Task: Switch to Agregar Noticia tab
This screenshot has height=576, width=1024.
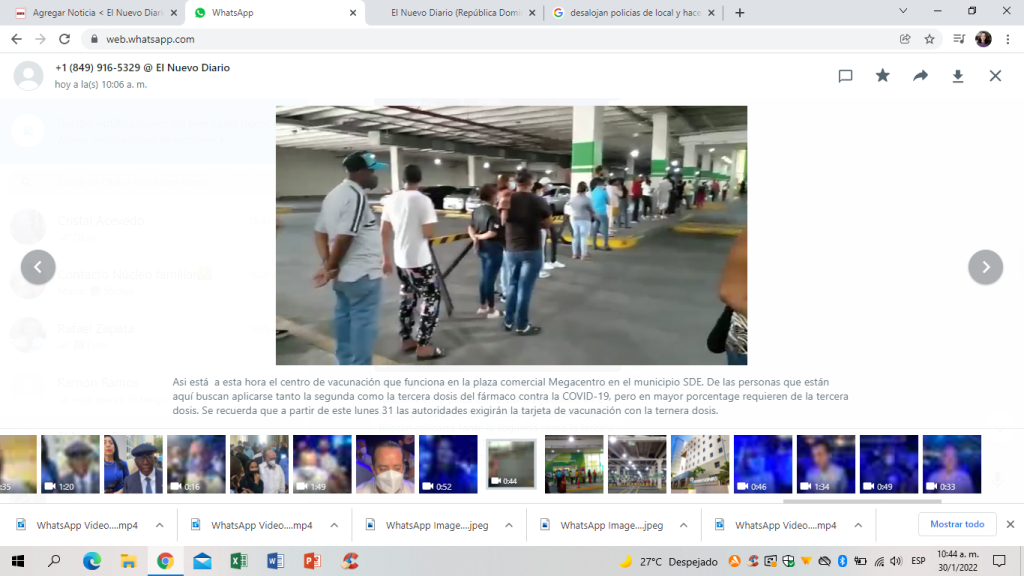Action: (x=93, y=13)
